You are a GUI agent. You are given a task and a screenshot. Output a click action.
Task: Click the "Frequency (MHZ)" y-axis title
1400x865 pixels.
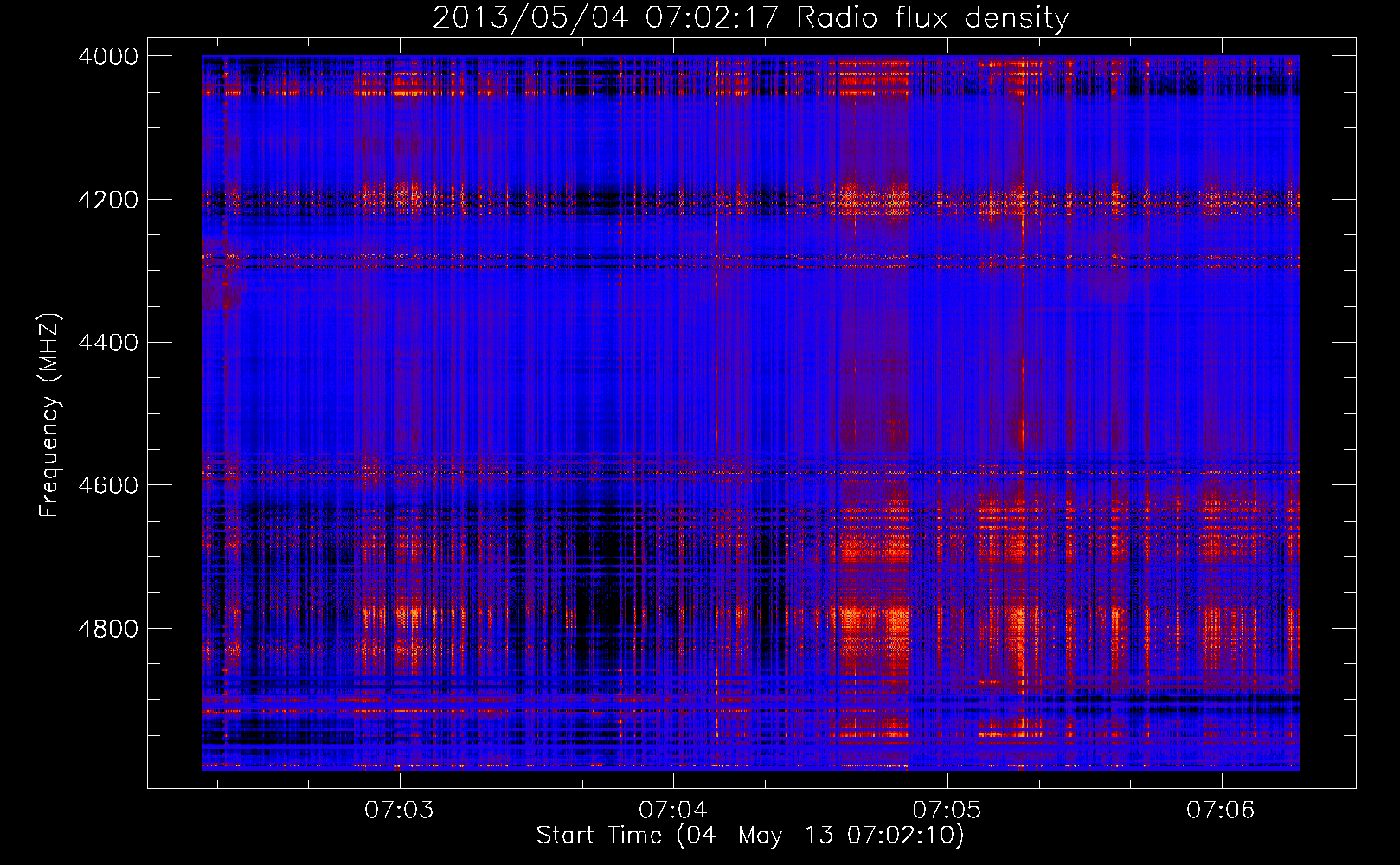point(50,415)
